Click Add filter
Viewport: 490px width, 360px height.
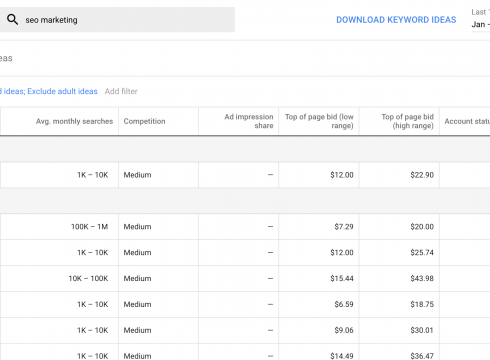click(121, 91)
